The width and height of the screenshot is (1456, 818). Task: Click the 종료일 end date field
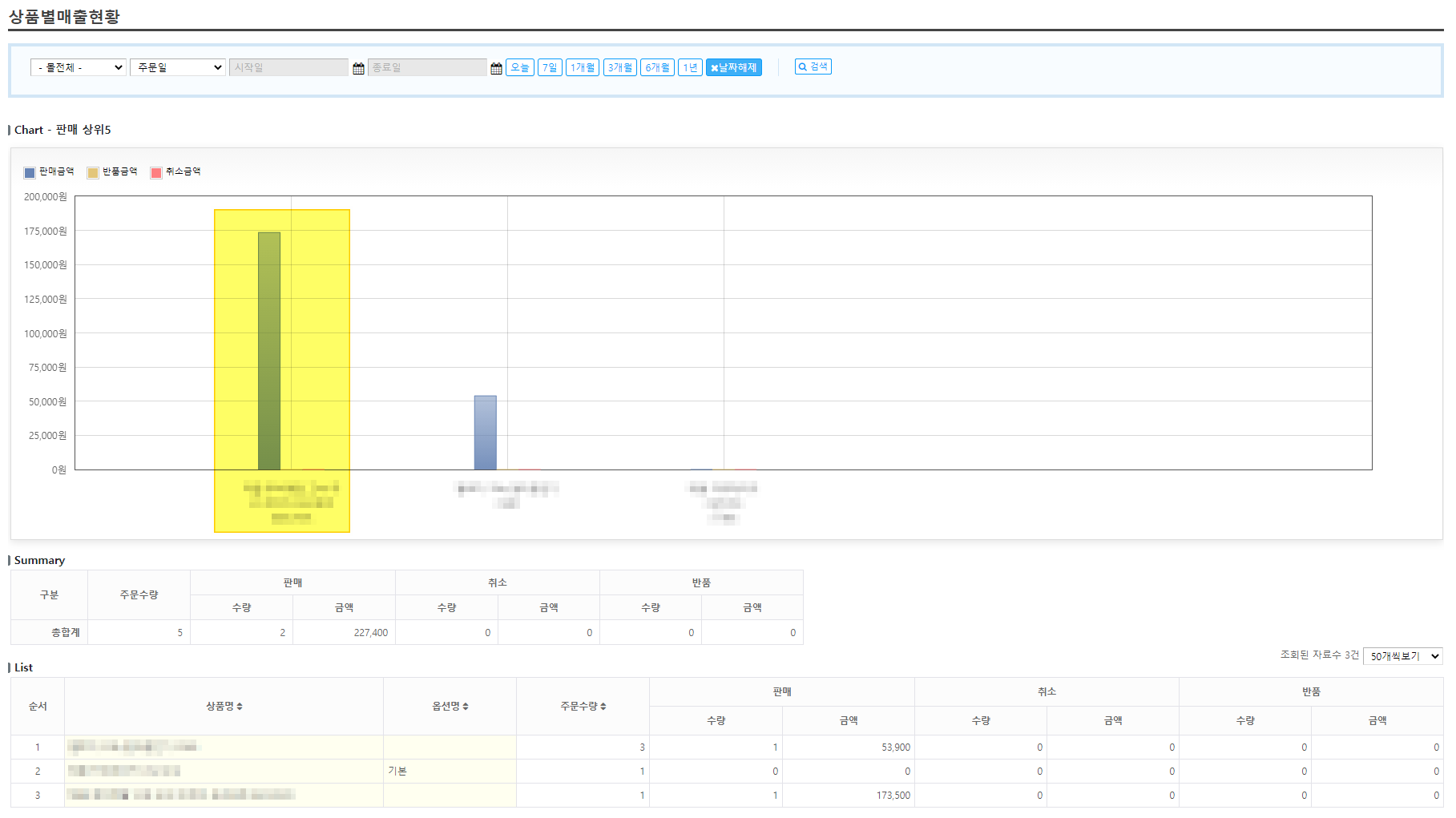tap(426, 68)
